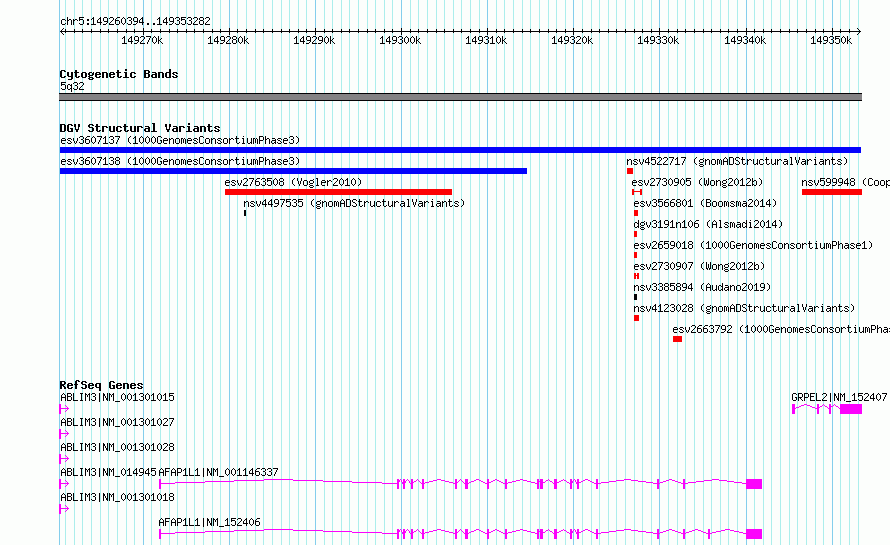The height and width of the screenshot is (545, 890).
Task: Open variant label dgv3191n106 (Alsmadi2014)
Action: 708,224
